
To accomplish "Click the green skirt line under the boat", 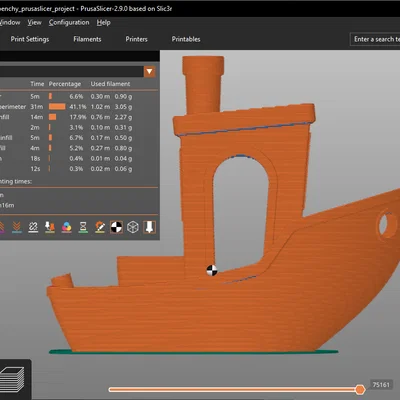I will click(x=193, y=351).
